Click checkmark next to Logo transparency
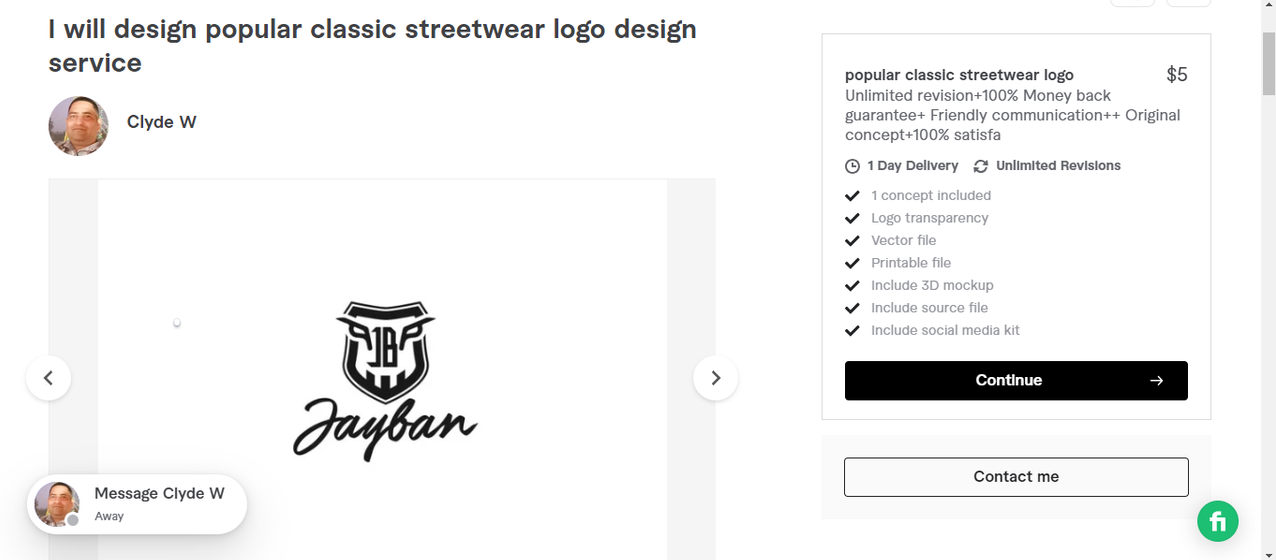The width and height of the screenshot is (1276, 560). (x=853, y=218)
